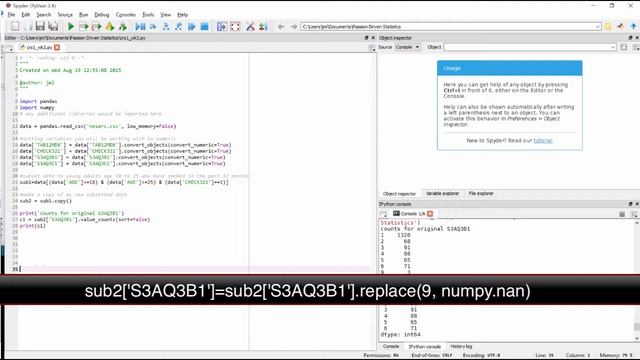Go to parent directory blue arrow
Screen dimensions: 640x360
click(x=633, y=27)
